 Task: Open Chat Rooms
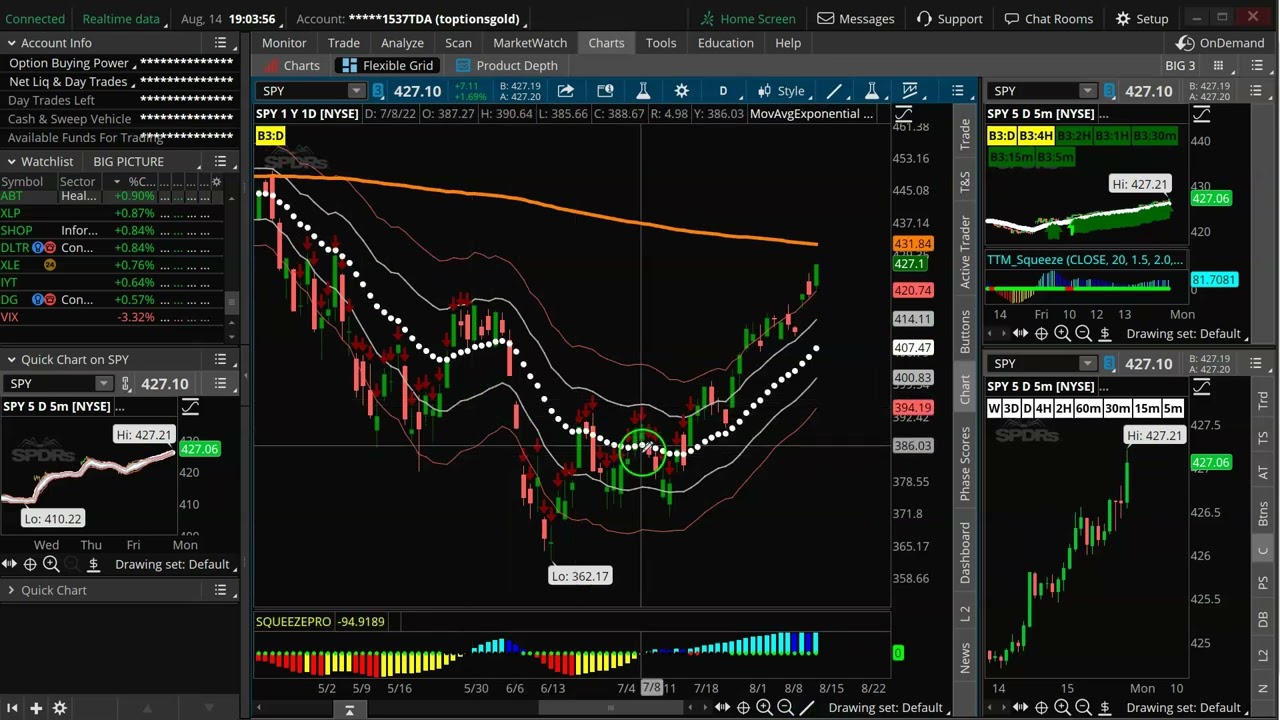click(1048, 19)
